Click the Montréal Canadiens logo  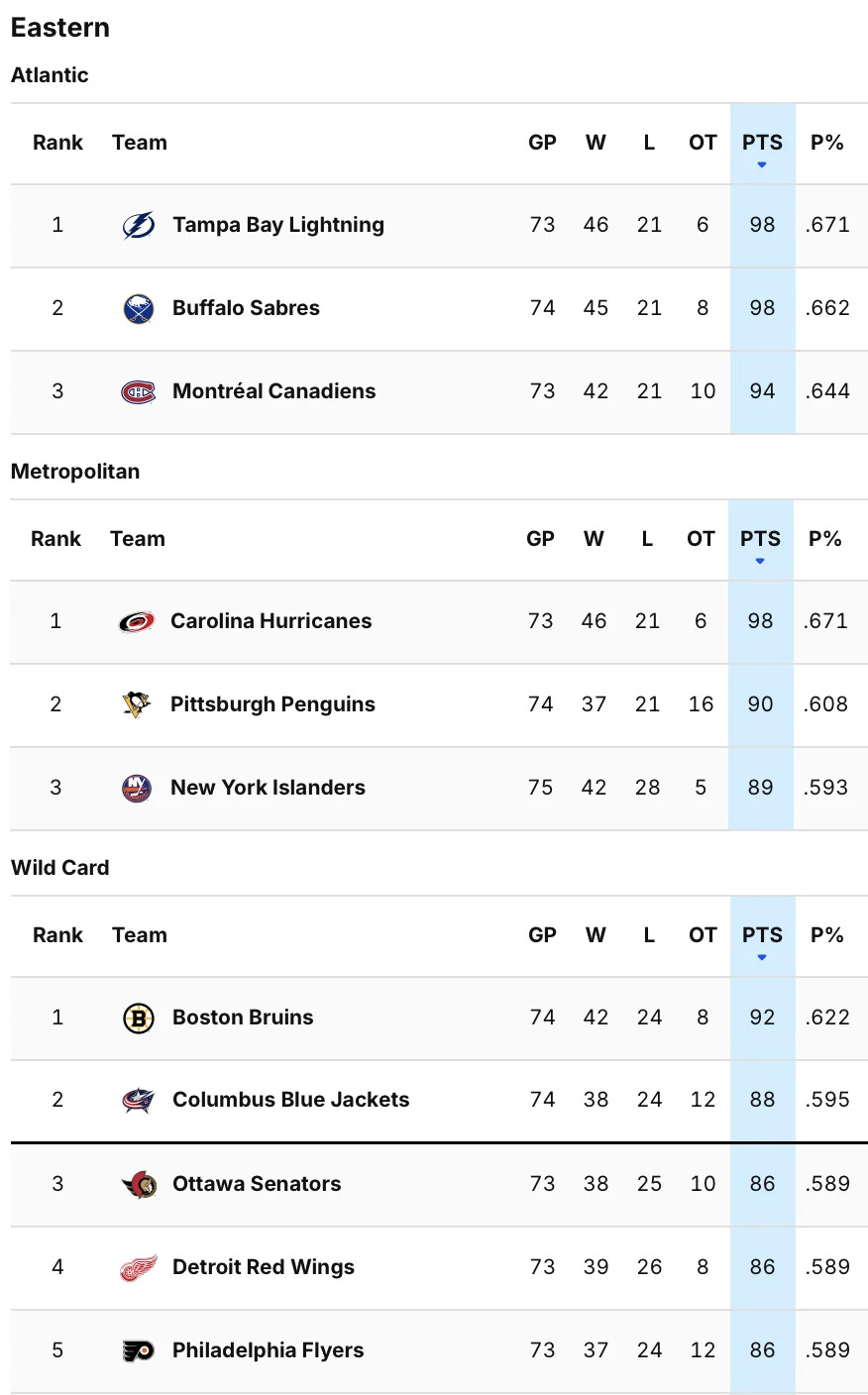click(x=139, y=391)
